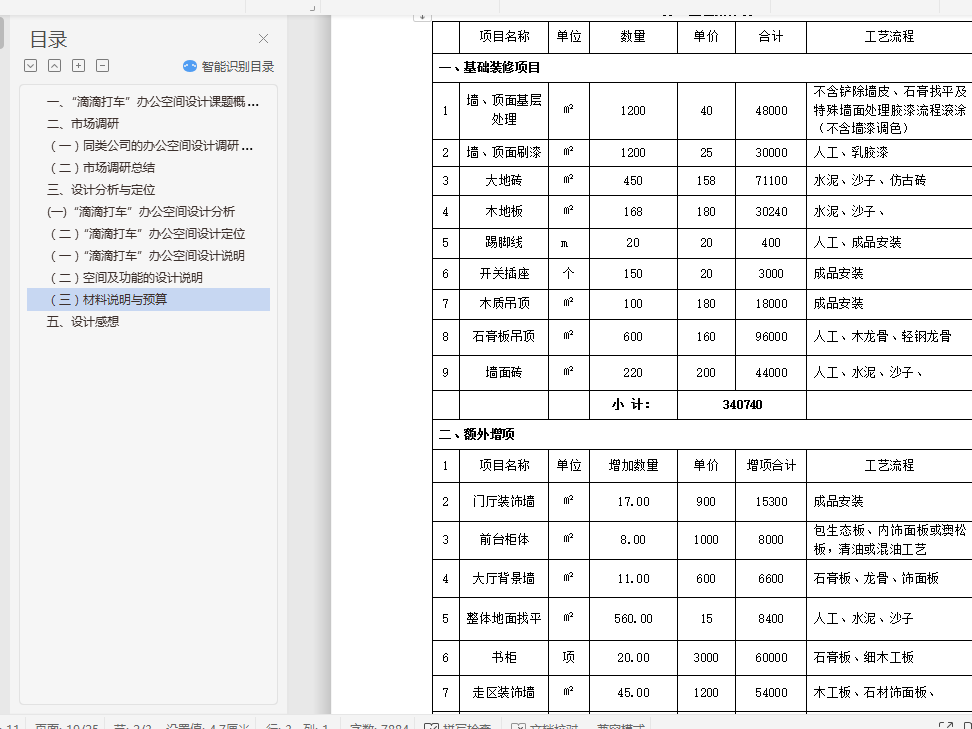972x729 pixels.
Task: Jump to (一)"滴滴打车"办公空间设计分析
Action: 141,211
